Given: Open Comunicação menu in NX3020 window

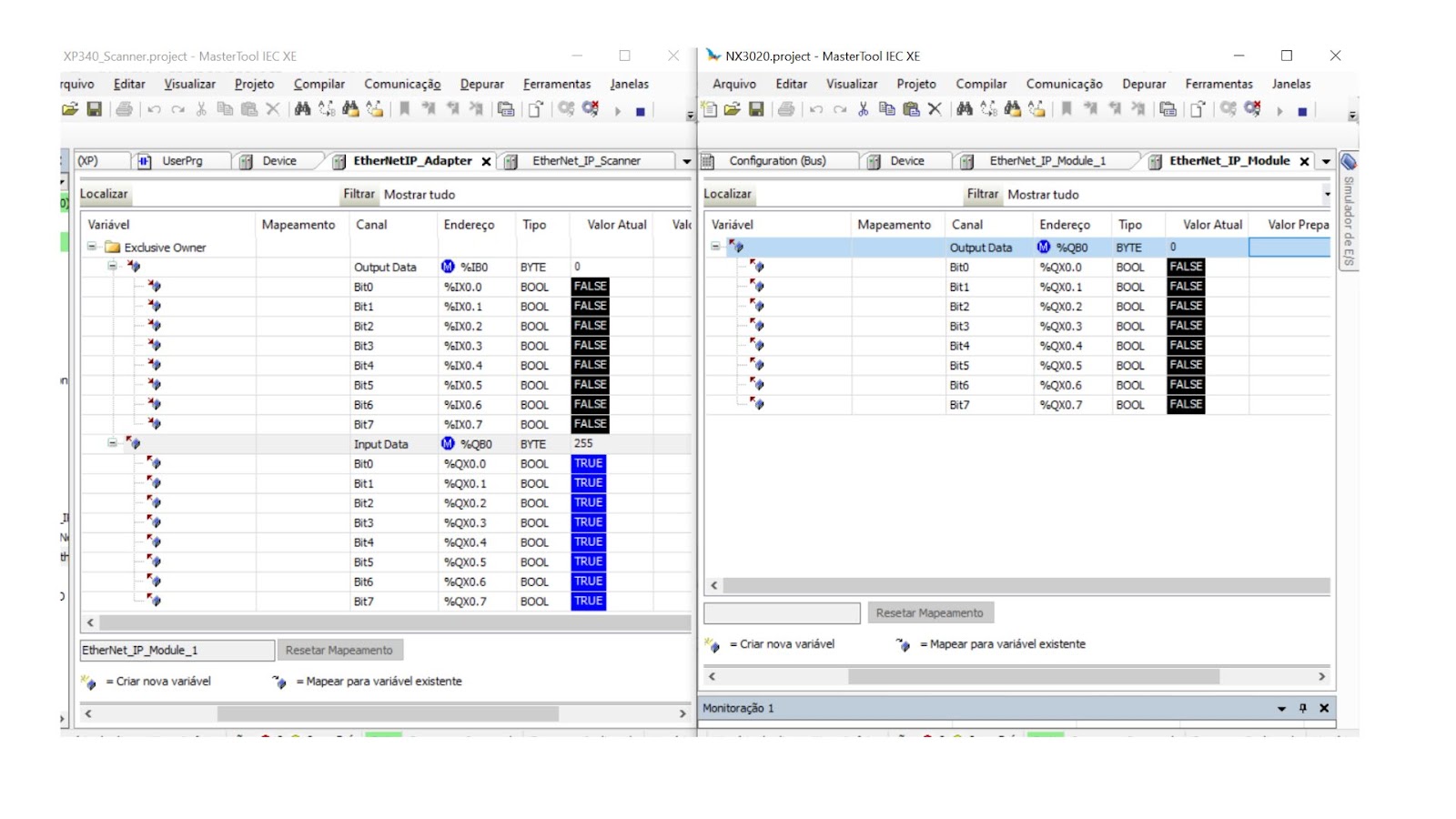Looking at the screenshot, I should click(x=1064, y=84).
